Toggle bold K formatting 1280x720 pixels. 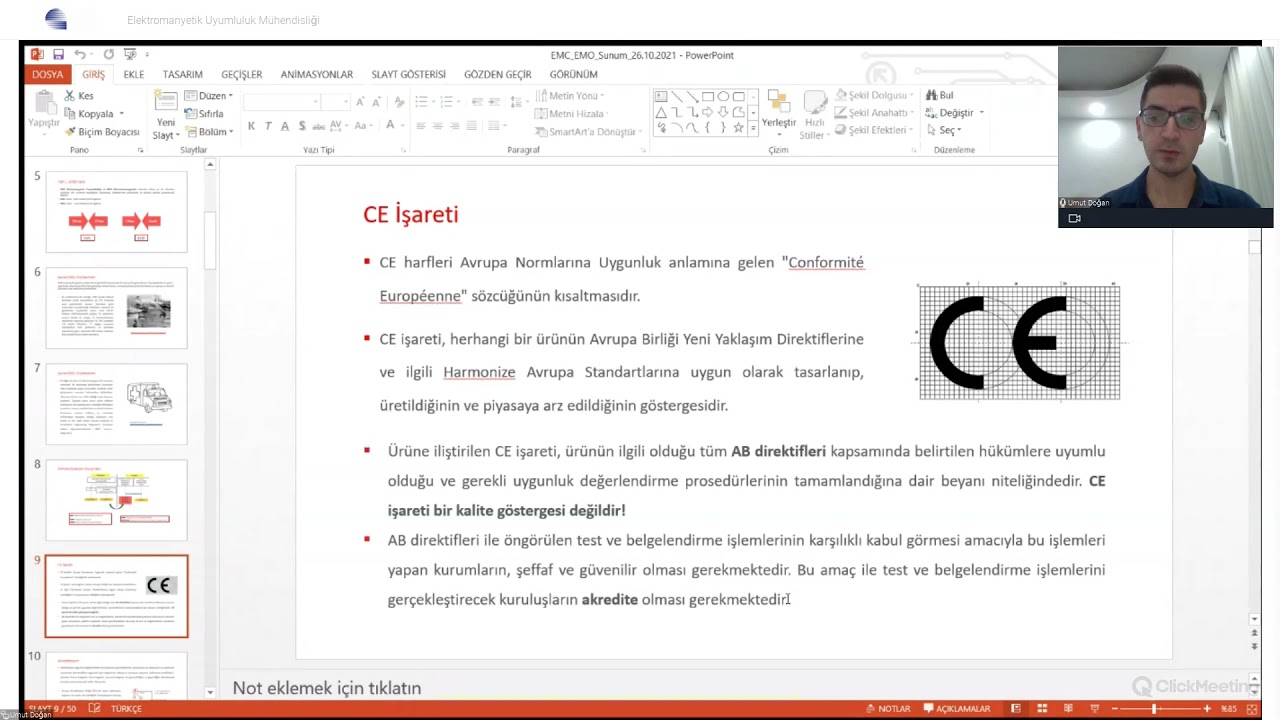[251, 126]
